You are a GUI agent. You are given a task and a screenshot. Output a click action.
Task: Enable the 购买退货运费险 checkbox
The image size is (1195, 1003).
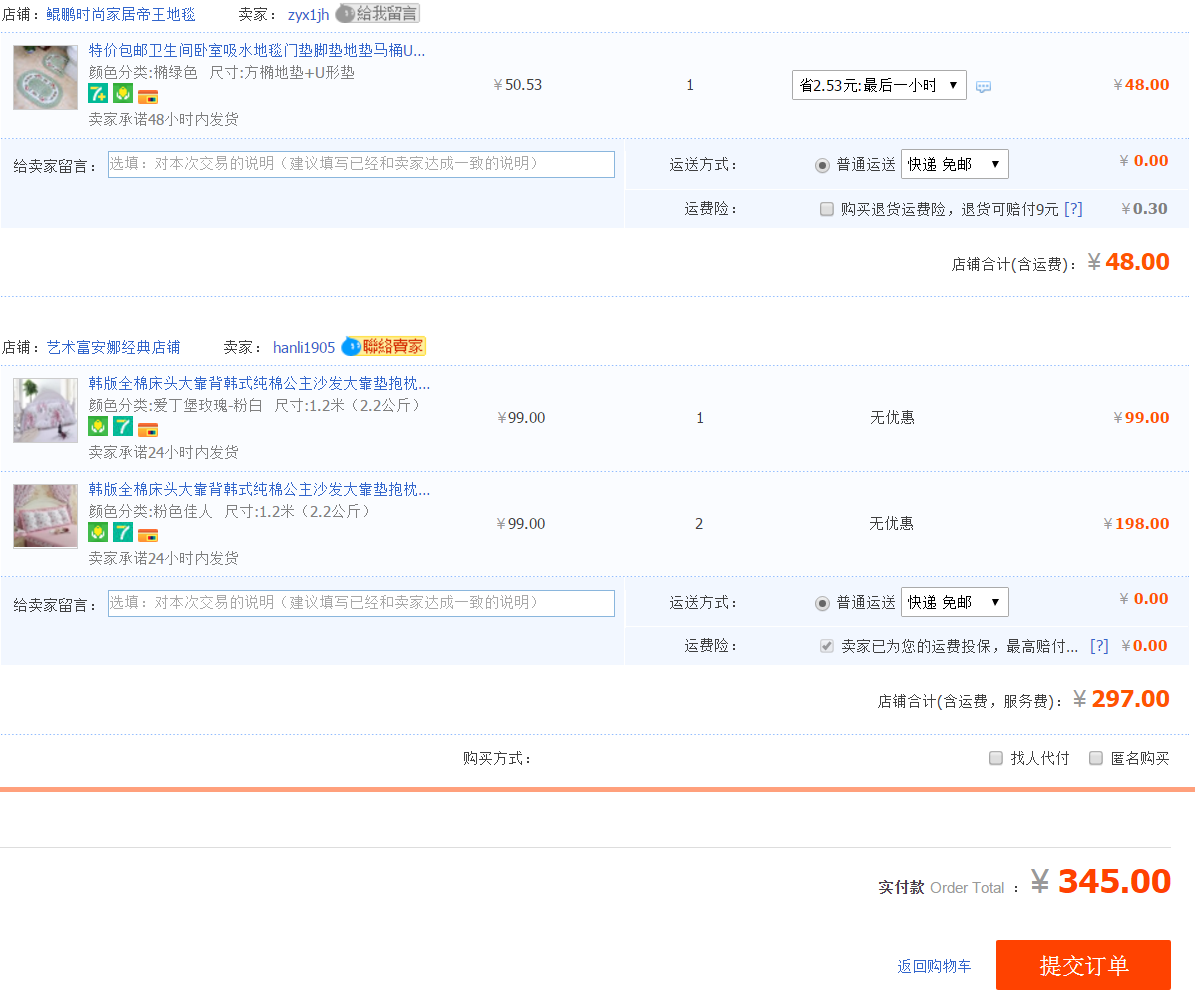827,209
